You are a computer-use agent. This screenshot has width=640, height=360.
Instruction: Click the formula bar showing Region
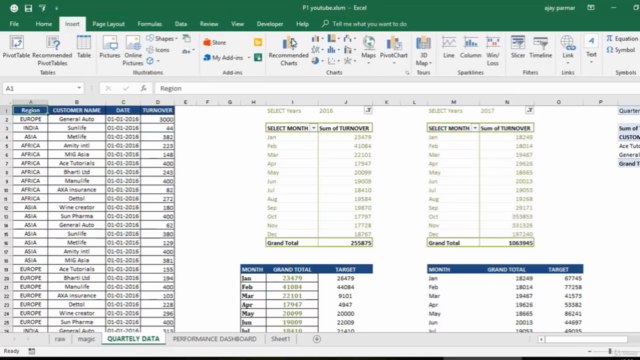pyautogui.click(x=396, y=88)
